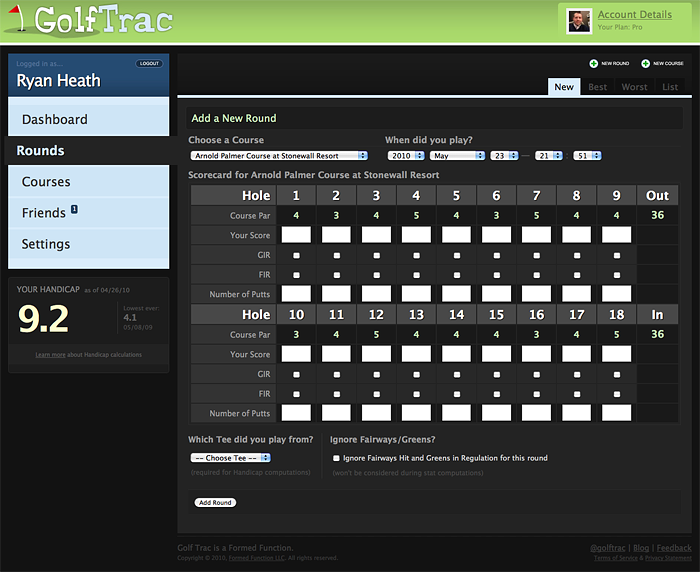Click the account profile photo
The width and height of the screenshot is (700, 572).
pos(579,21)
